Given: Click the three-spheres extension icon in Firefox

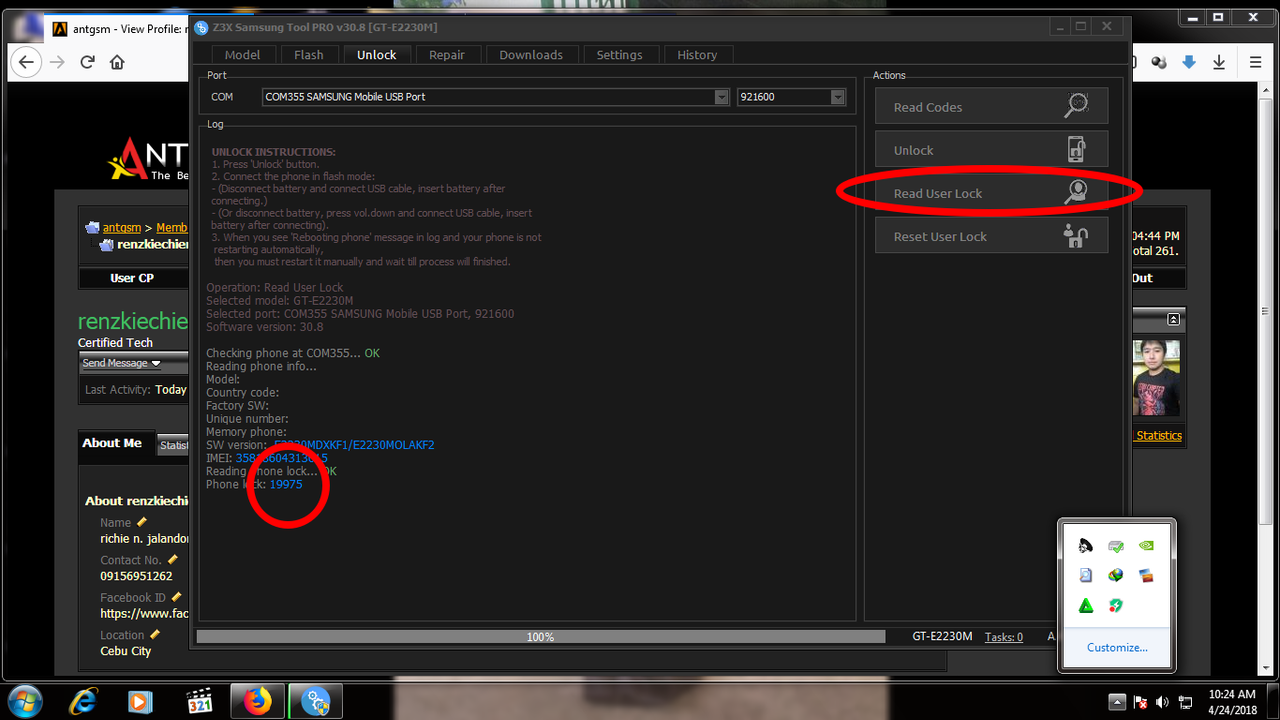Looking at the screenshot, I should click(x=1159, y=62).
